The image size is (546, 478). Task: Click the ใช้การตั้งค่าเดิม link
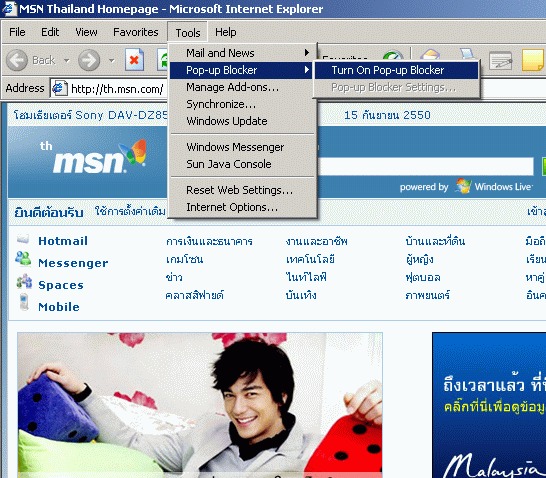click(130, 211)
